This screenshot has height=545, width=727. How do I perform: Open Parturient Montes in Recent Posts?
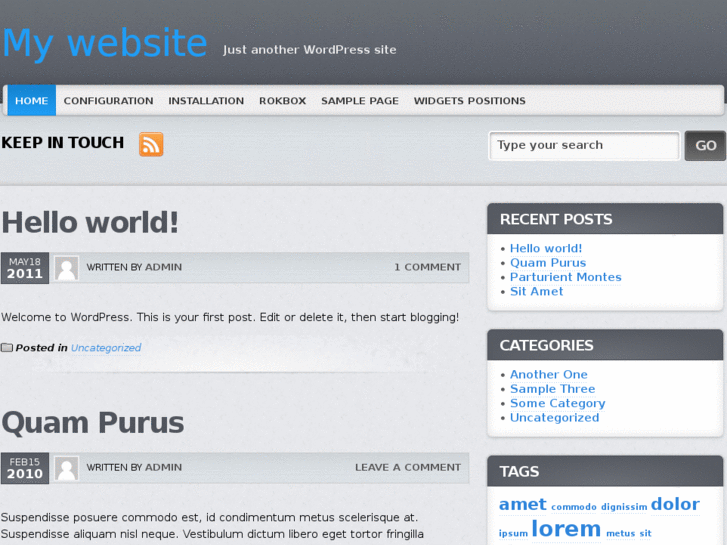point(566,277)
